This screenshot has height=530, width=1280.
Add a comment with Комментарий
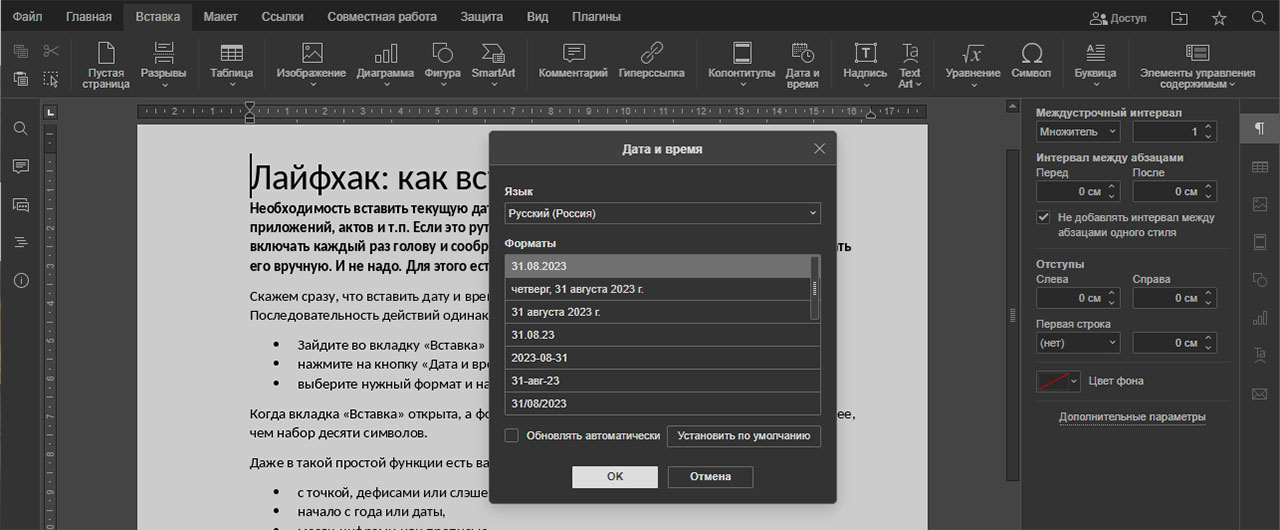[573, 60]
